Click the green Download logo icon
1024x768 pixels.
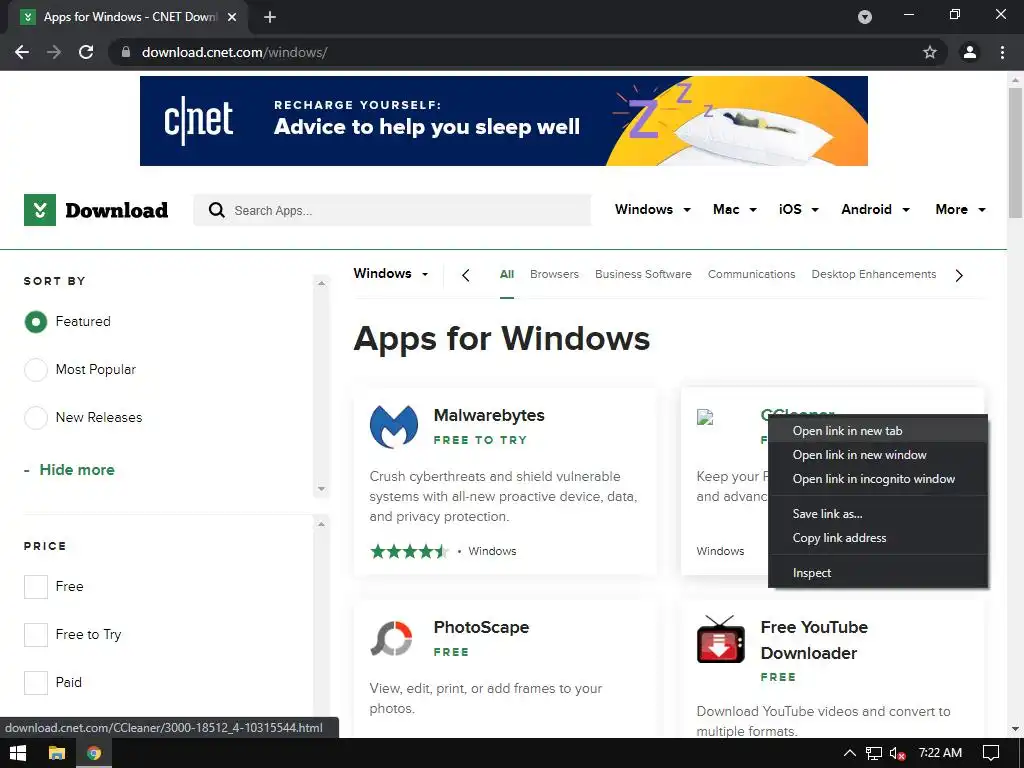pos(40,210)
